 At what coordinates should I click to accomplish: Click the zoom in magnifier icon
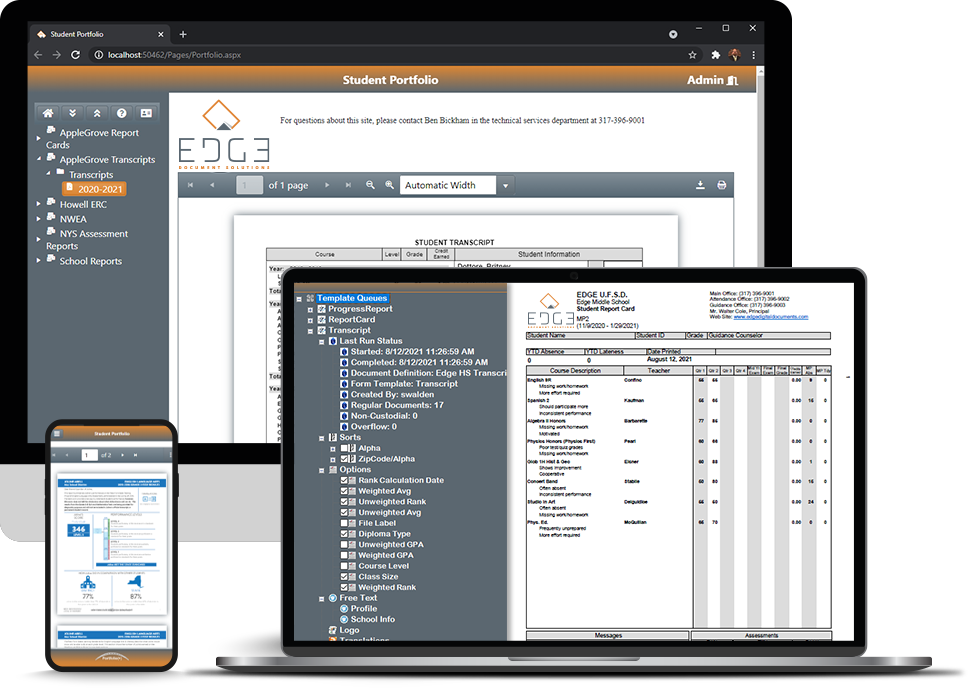pyautogui.click(x=390, y=185)
